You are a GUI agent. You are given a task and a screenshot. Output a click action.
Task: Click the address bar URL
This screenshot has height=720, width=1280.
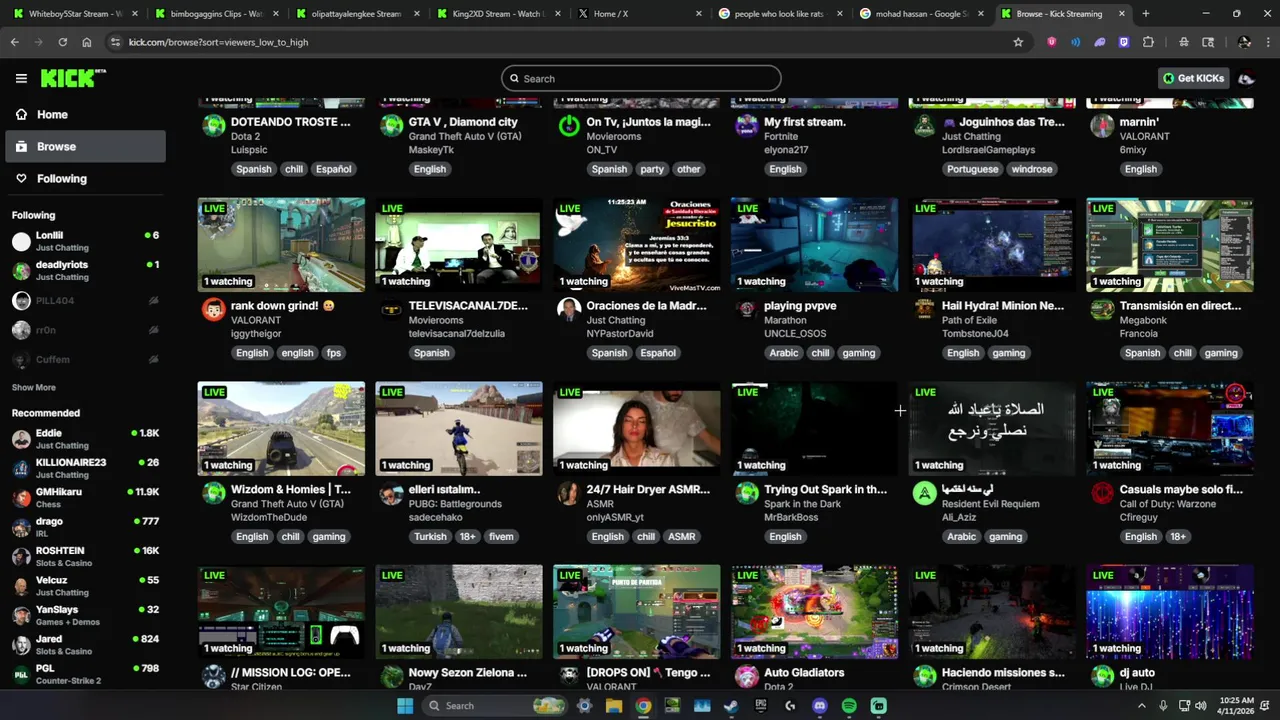[x=218, y=42]
